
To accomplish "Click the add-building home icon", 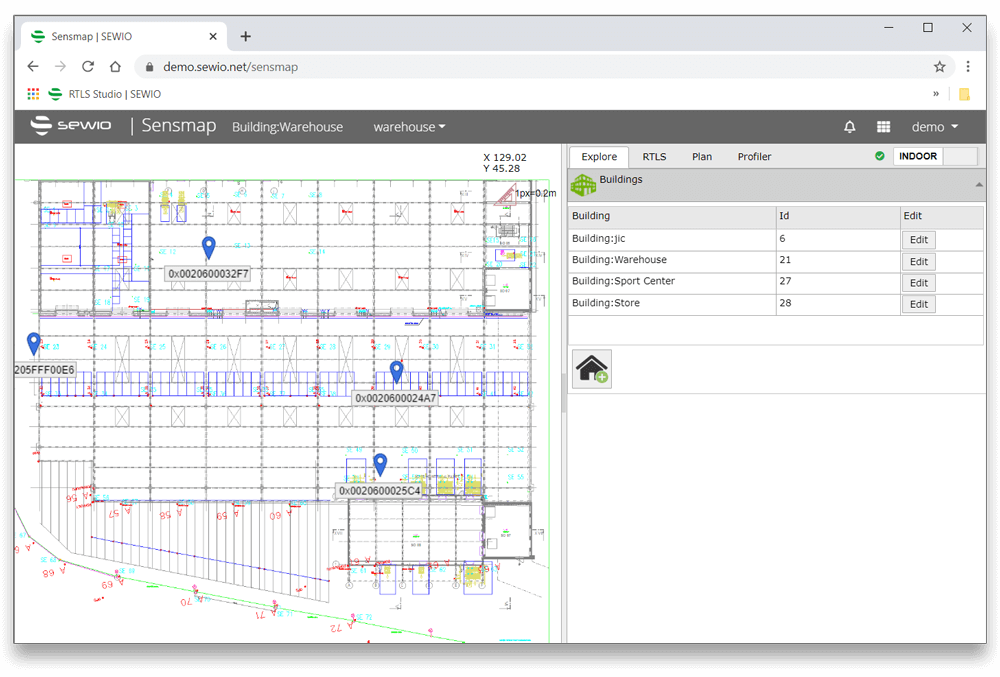I will 591,369.
